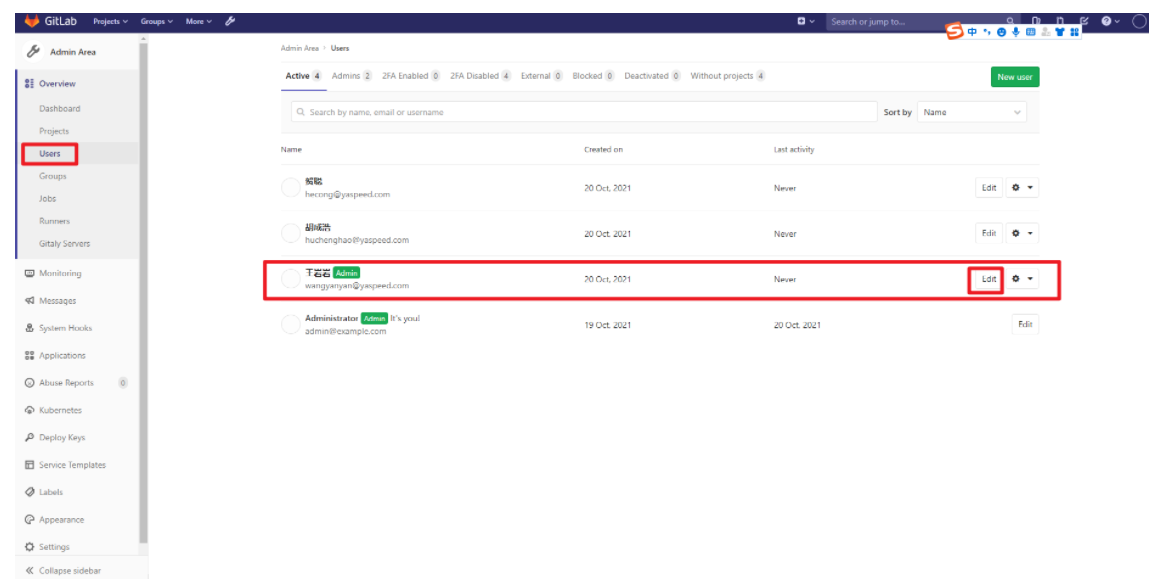Open the Sogou soft keyboard toggle

coord(1032,33)
